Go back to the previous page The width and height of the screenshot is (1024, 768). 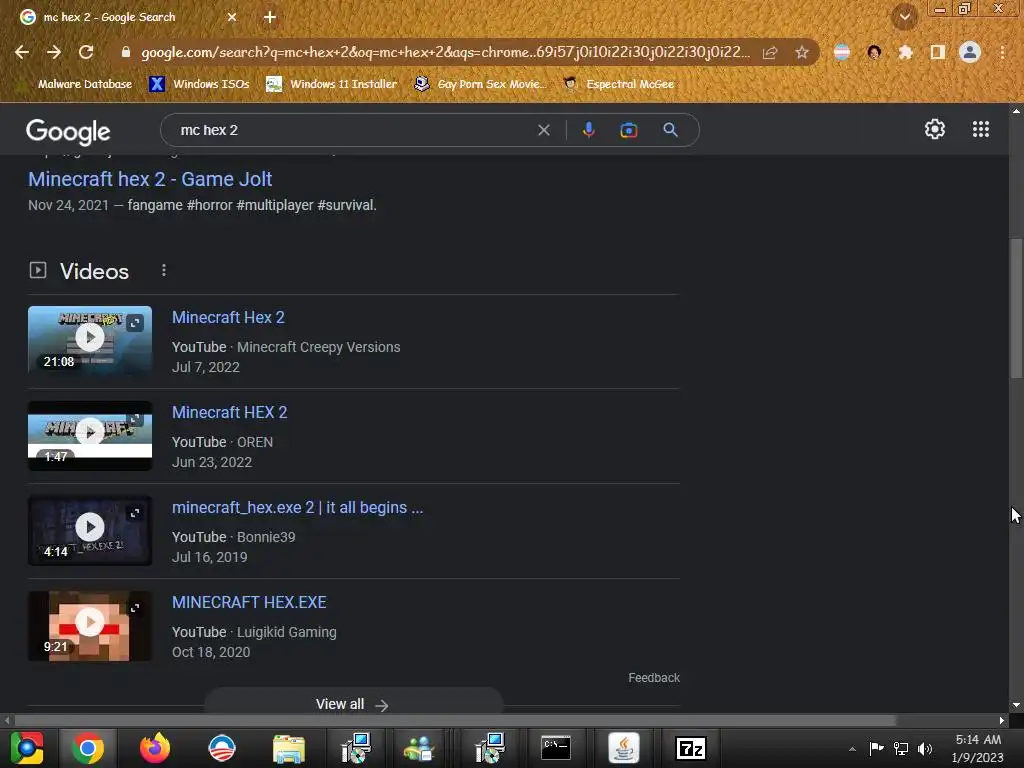point(22,52)
